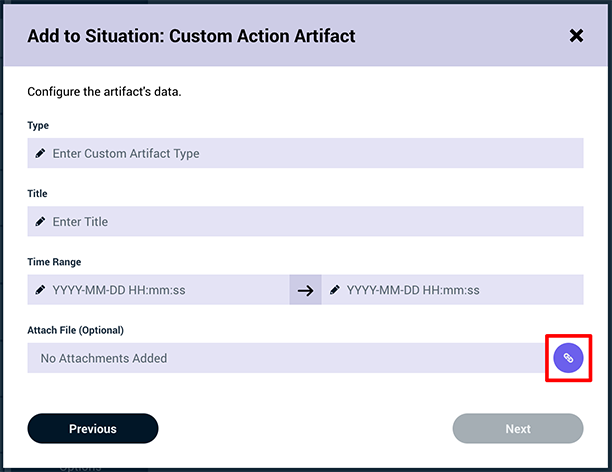Click the greyed Next button
The image size is (612, 472).
coord(518,429)
